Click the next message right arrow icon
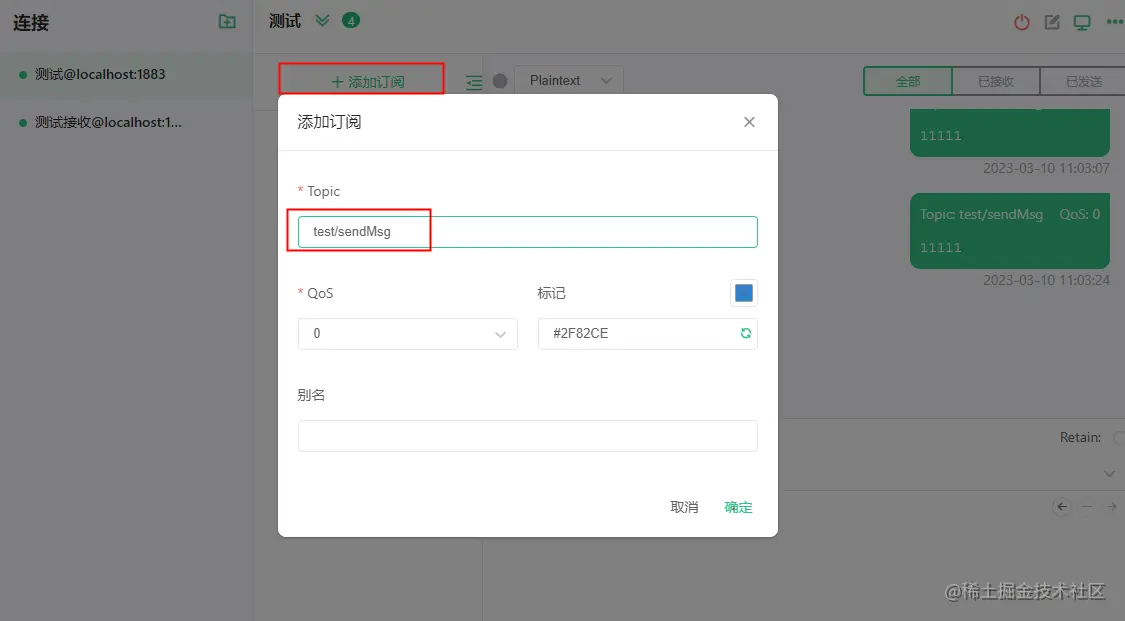 pyautogui.click(x=1112, y=506)
